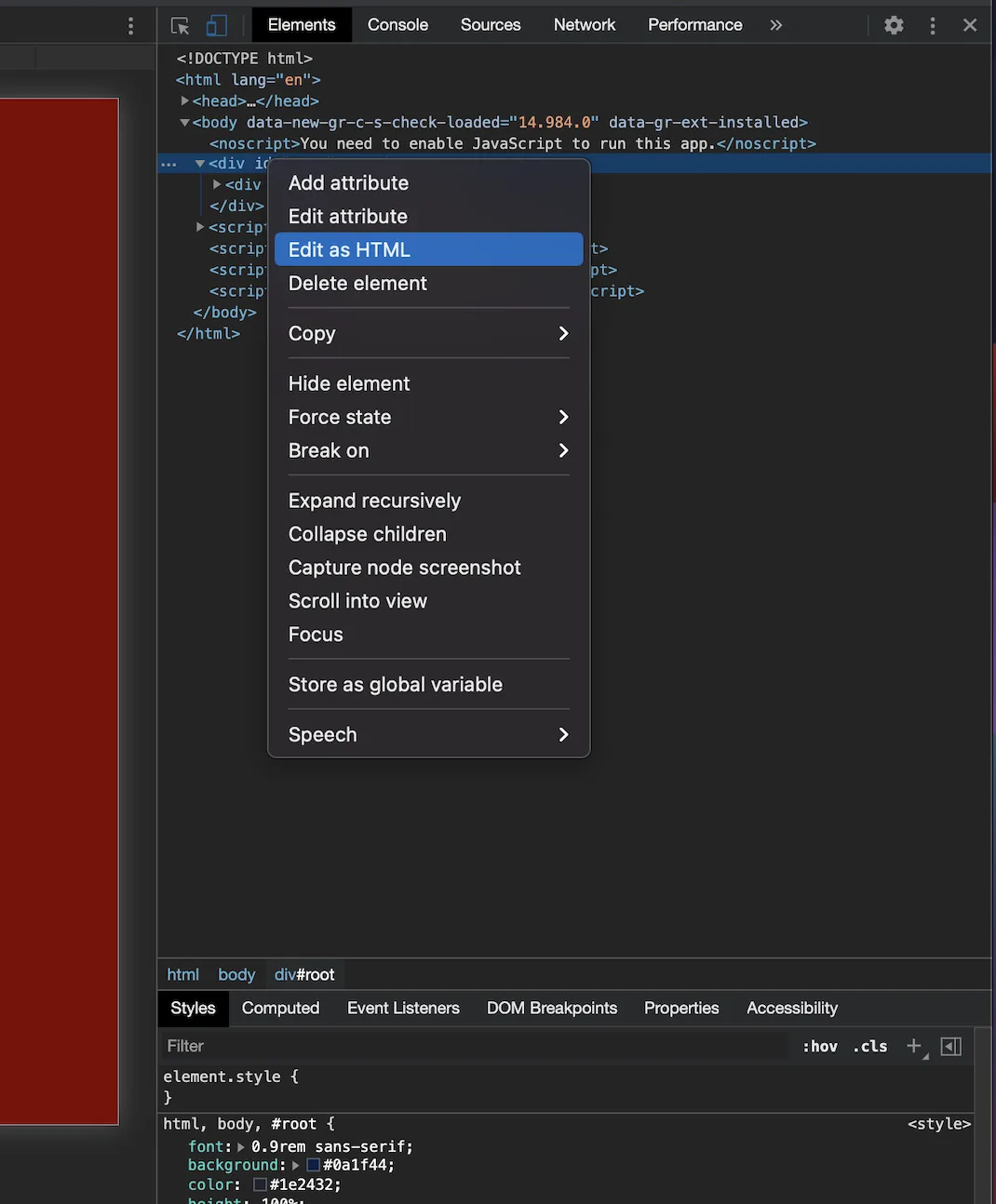Select the Styles pane tab
Viewport: 996px width, 1204px height.
(193, 1008)
